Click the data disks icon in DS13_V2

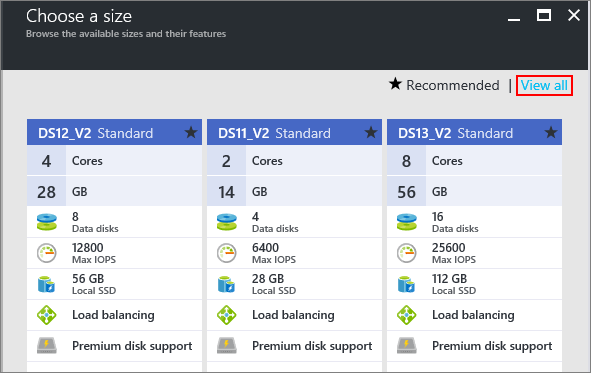(x=407, y=222)
